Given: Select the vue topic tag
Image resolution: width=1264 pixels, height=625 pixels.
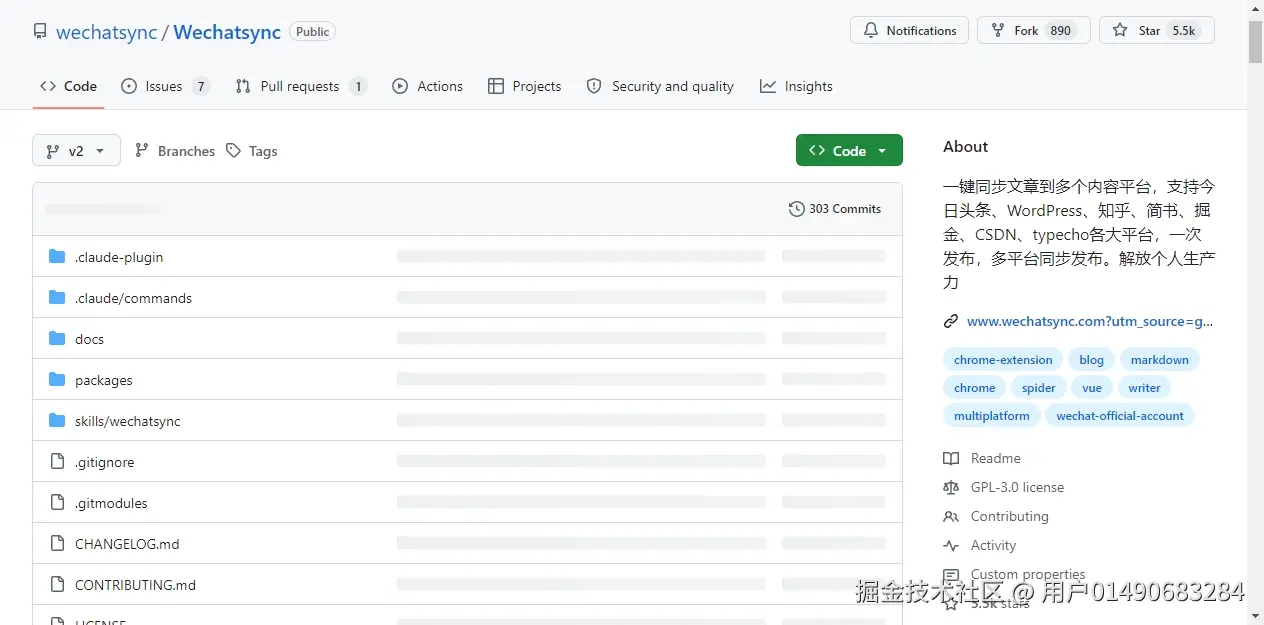Looking at the screenshot, I should 1092,388.
